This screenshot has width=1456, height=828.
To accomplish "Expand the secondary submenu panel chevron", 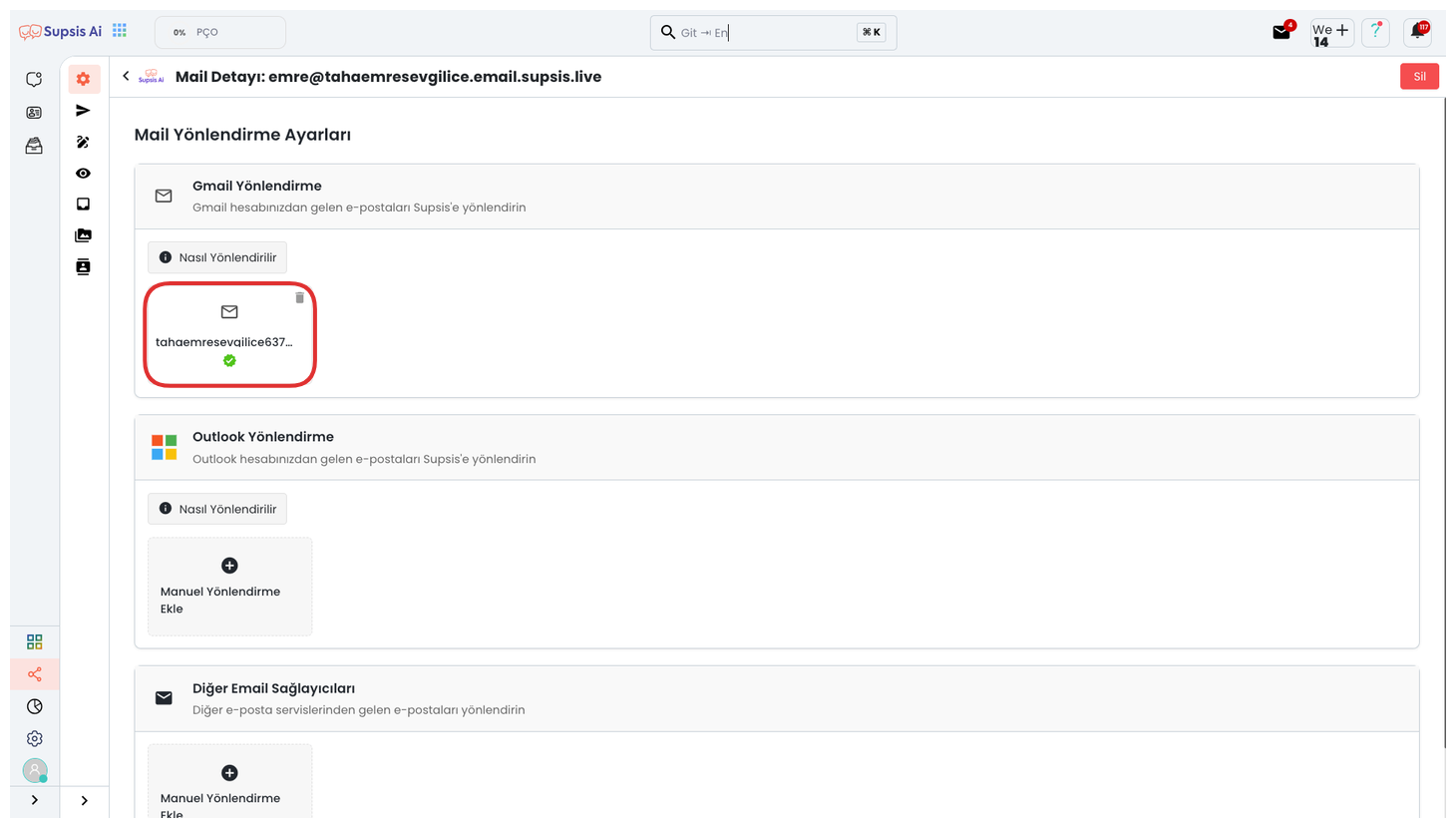I will (85, 800).
